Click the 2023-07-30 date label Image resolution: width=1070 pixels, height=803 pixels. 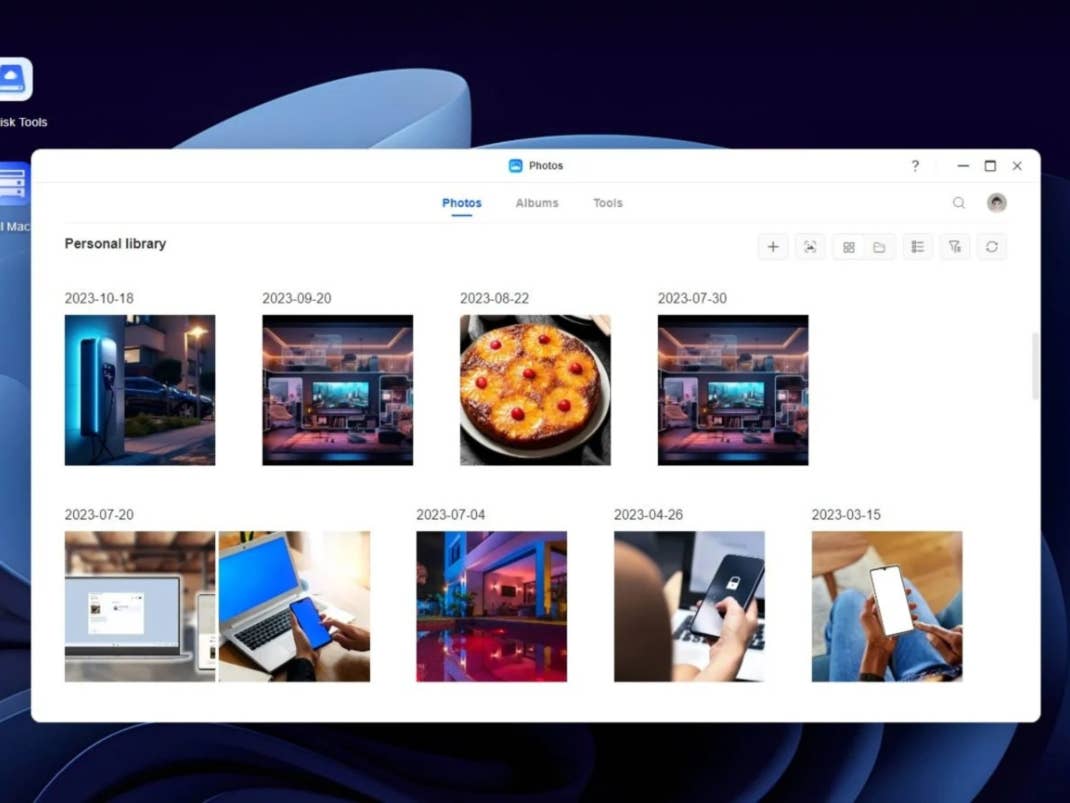tap(692, 298)
